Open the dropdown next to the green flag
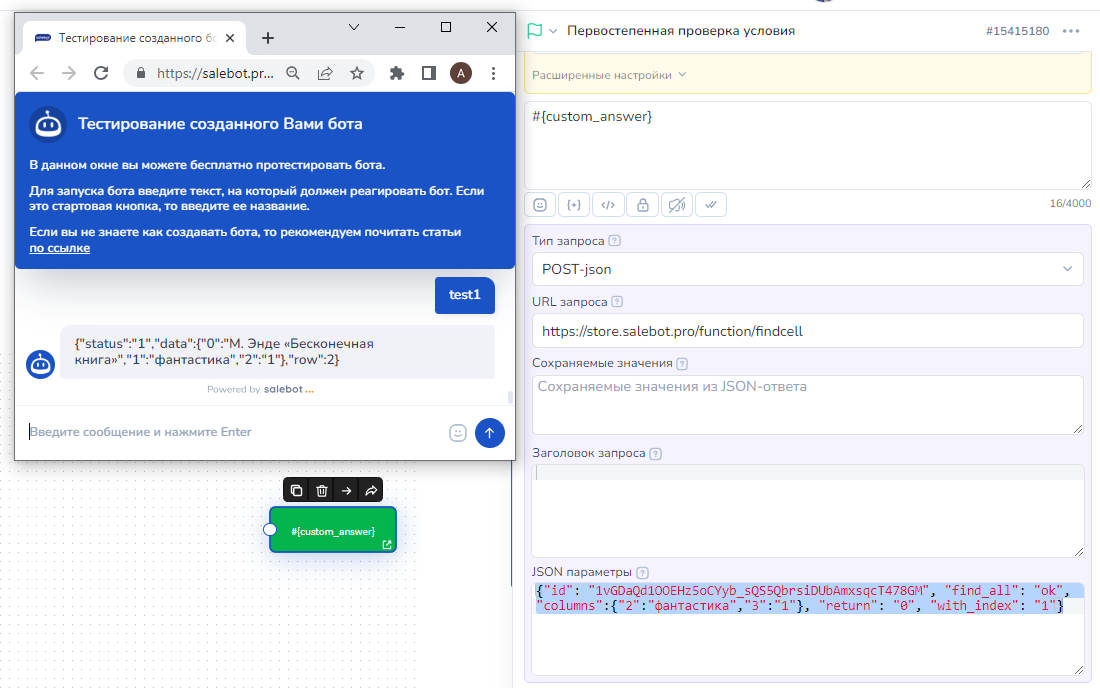 pyautogui.click(x=553, y=31)
